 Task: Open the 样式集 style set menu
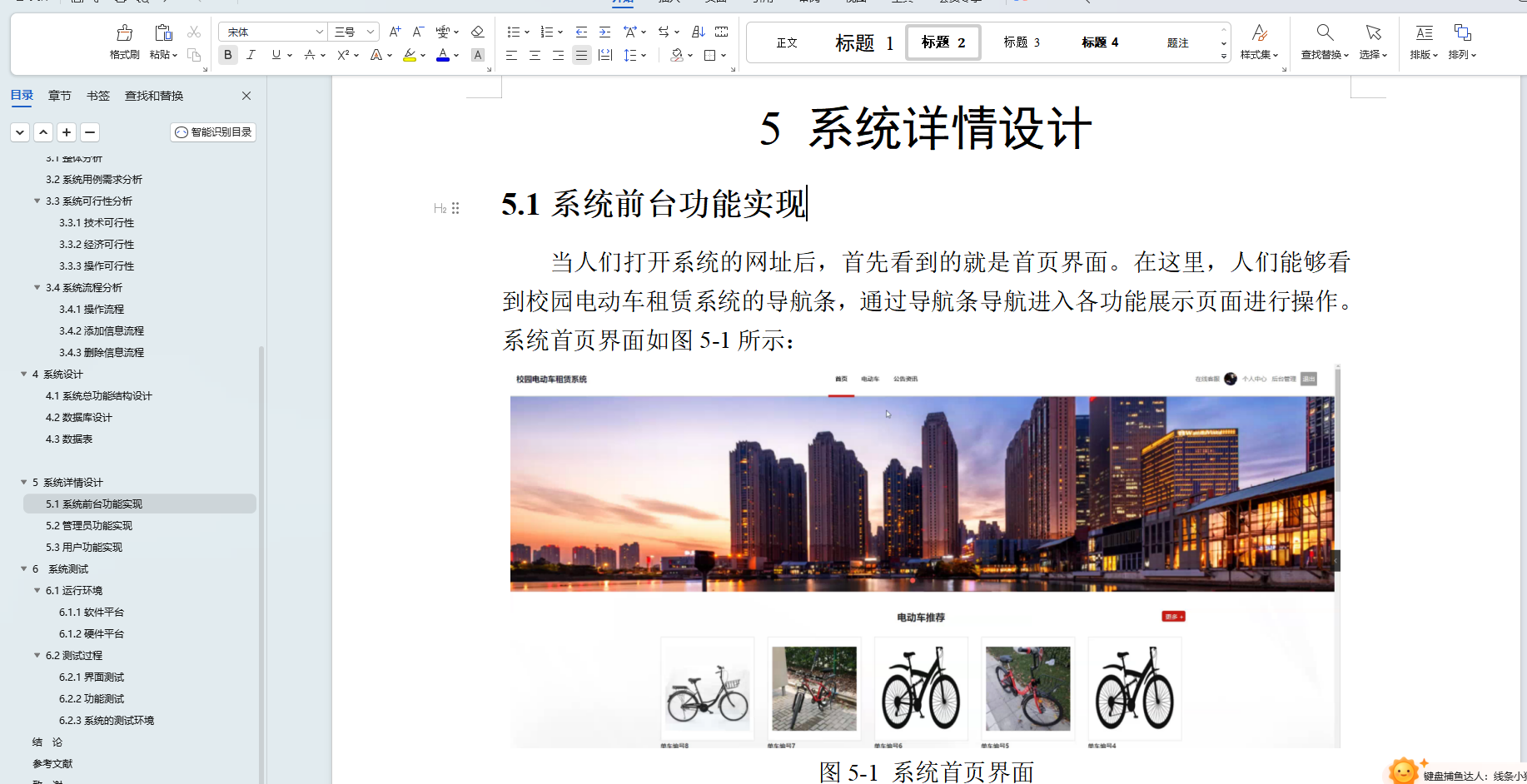pos(1259,42)
